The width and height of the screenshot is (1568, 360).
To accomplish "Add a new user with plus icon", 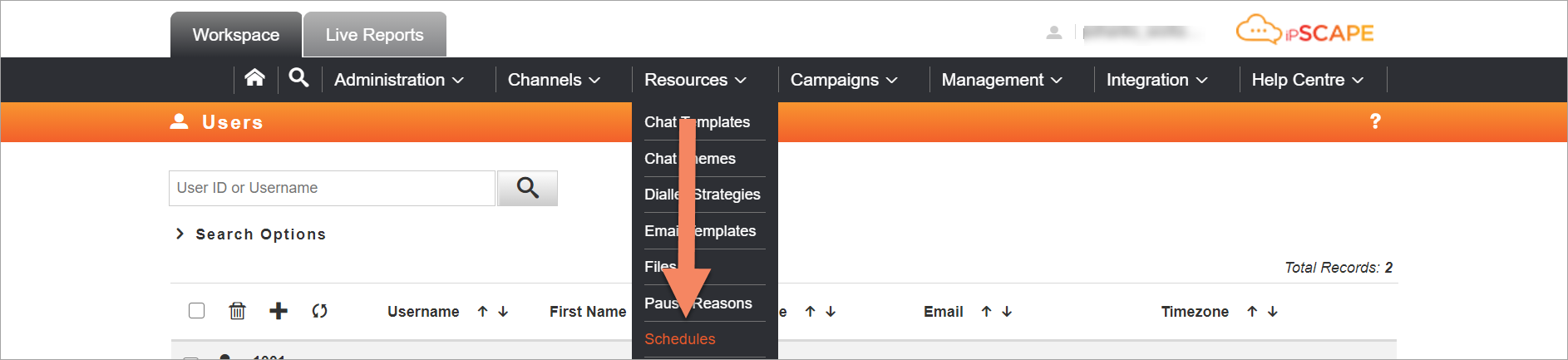I will tap(279, 311).
